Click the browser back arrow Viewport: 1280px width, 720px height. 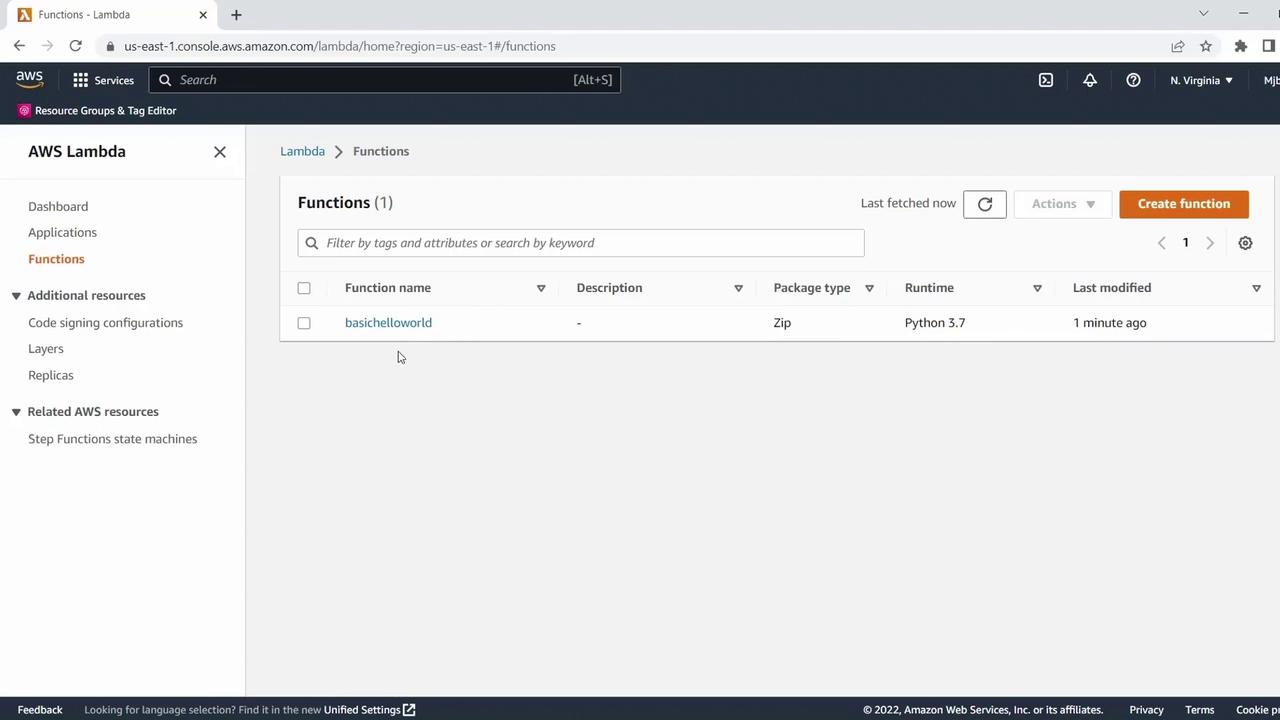tap(19, 46)
